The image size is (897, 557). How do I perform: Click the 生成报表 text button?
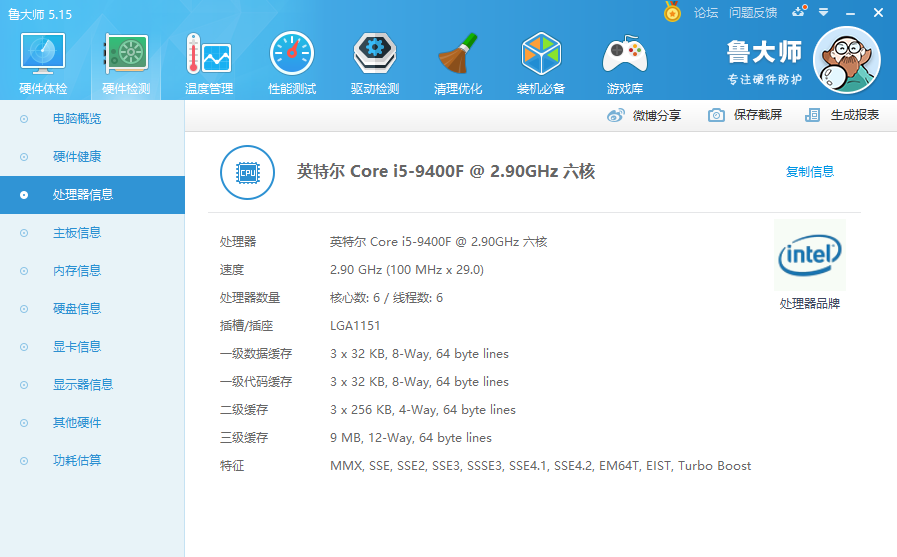pos(855,115)
